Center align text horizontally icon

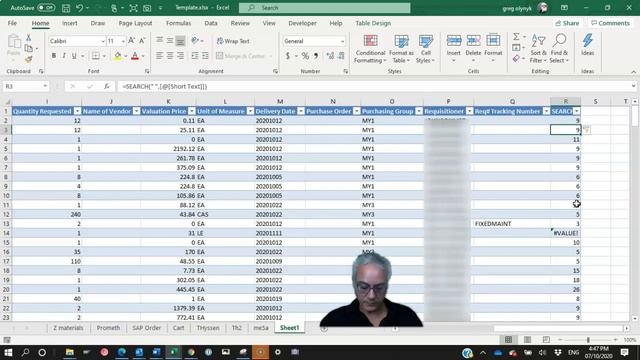[170, 56]
